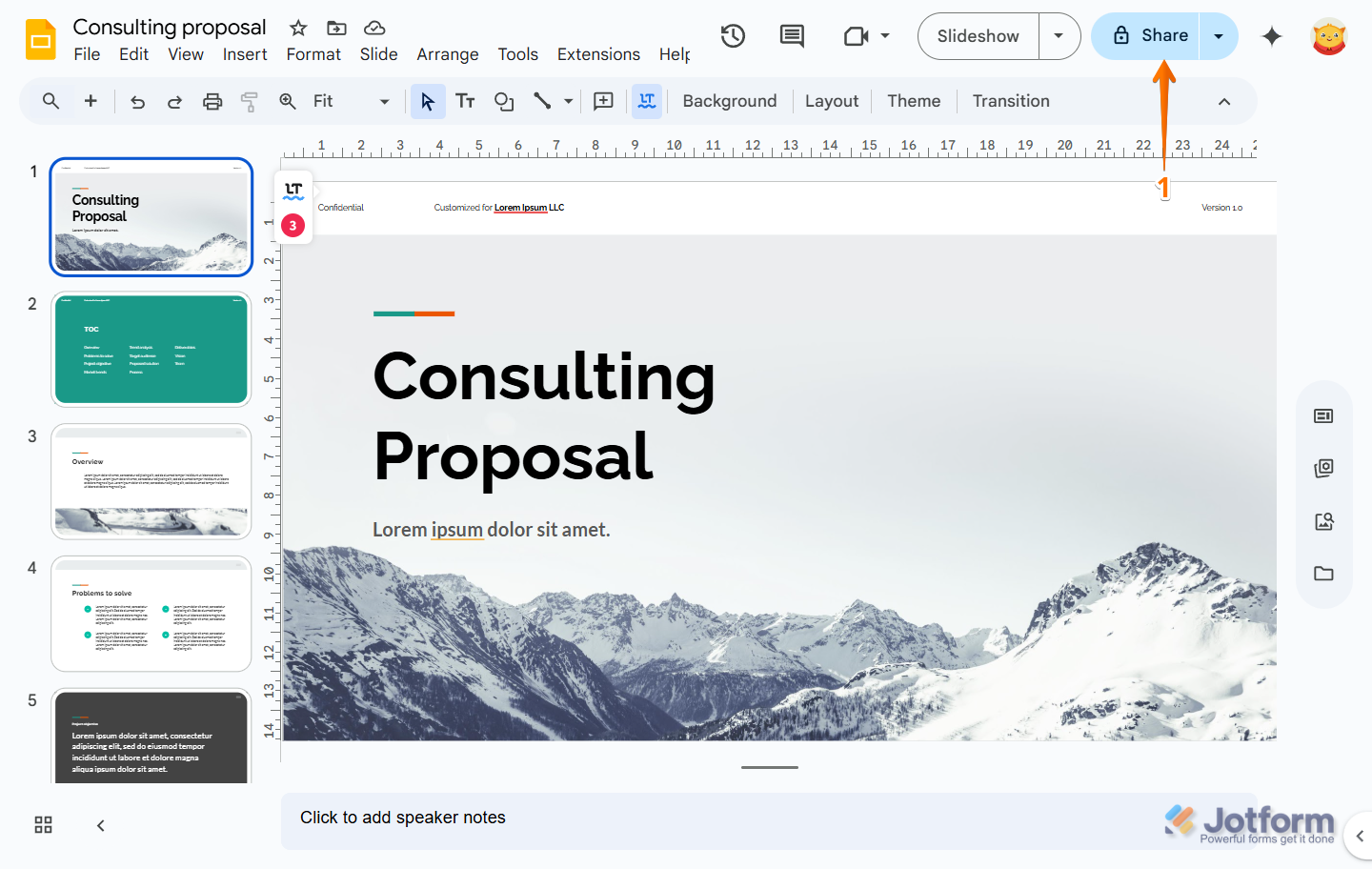Viewport: 1372px width, 869px height.
Task: Toggle the grid view button
Action: coord(44,825)
